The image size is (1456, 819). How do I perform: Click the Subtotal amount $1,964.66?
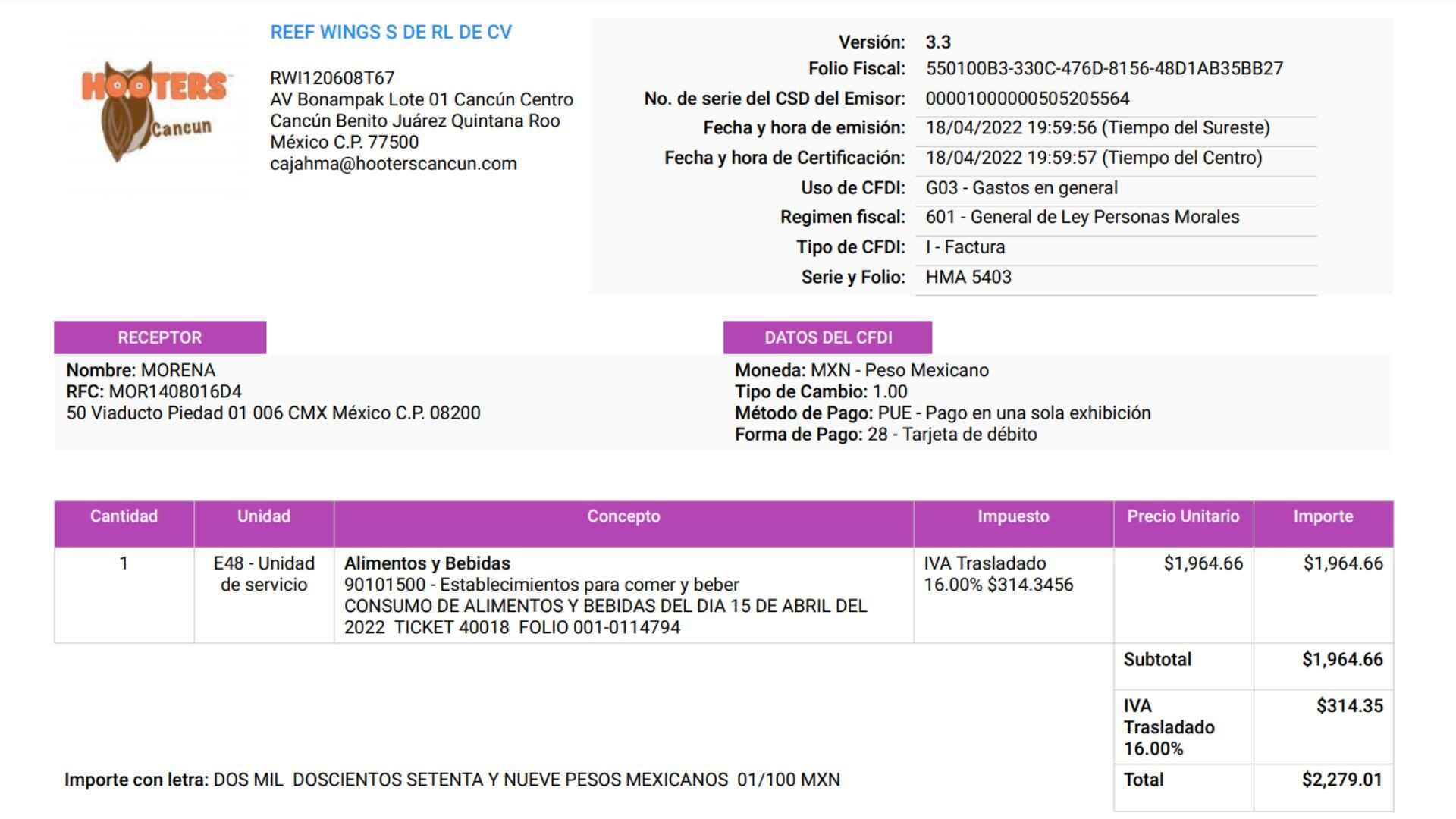pos(1341,660)
